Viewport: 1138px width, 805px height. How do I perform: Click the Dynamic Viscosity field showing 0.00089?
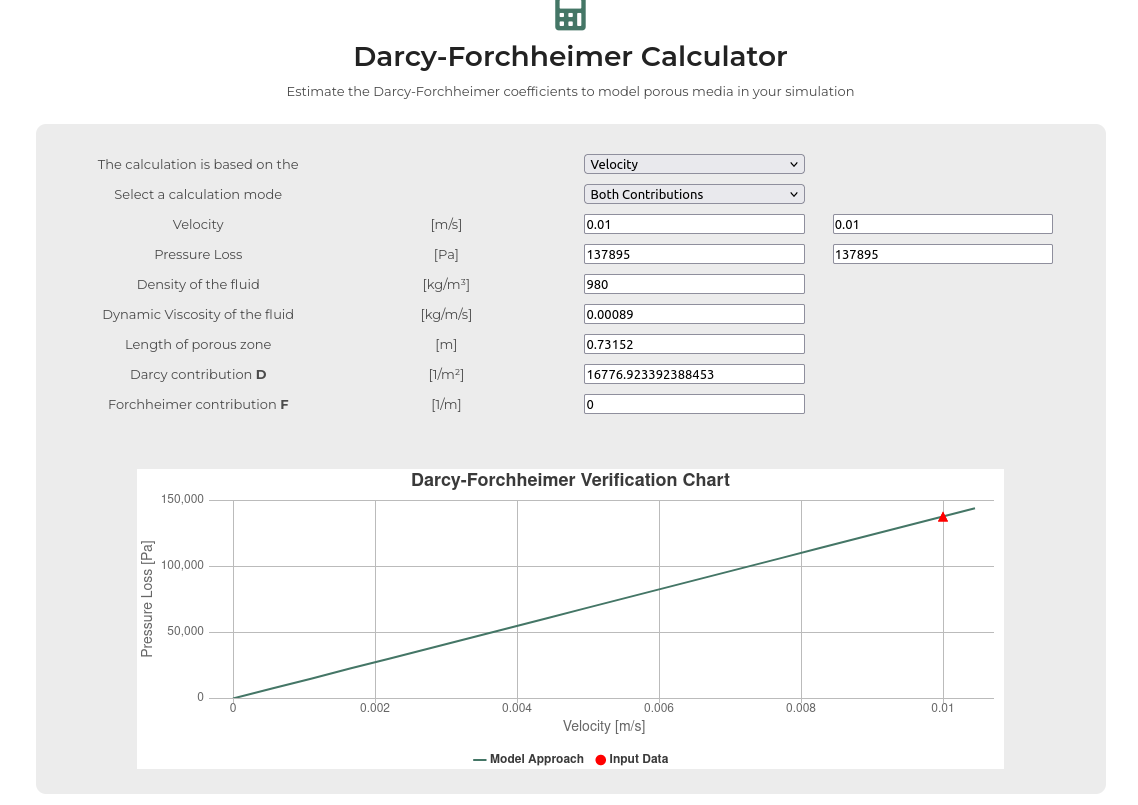694,314
